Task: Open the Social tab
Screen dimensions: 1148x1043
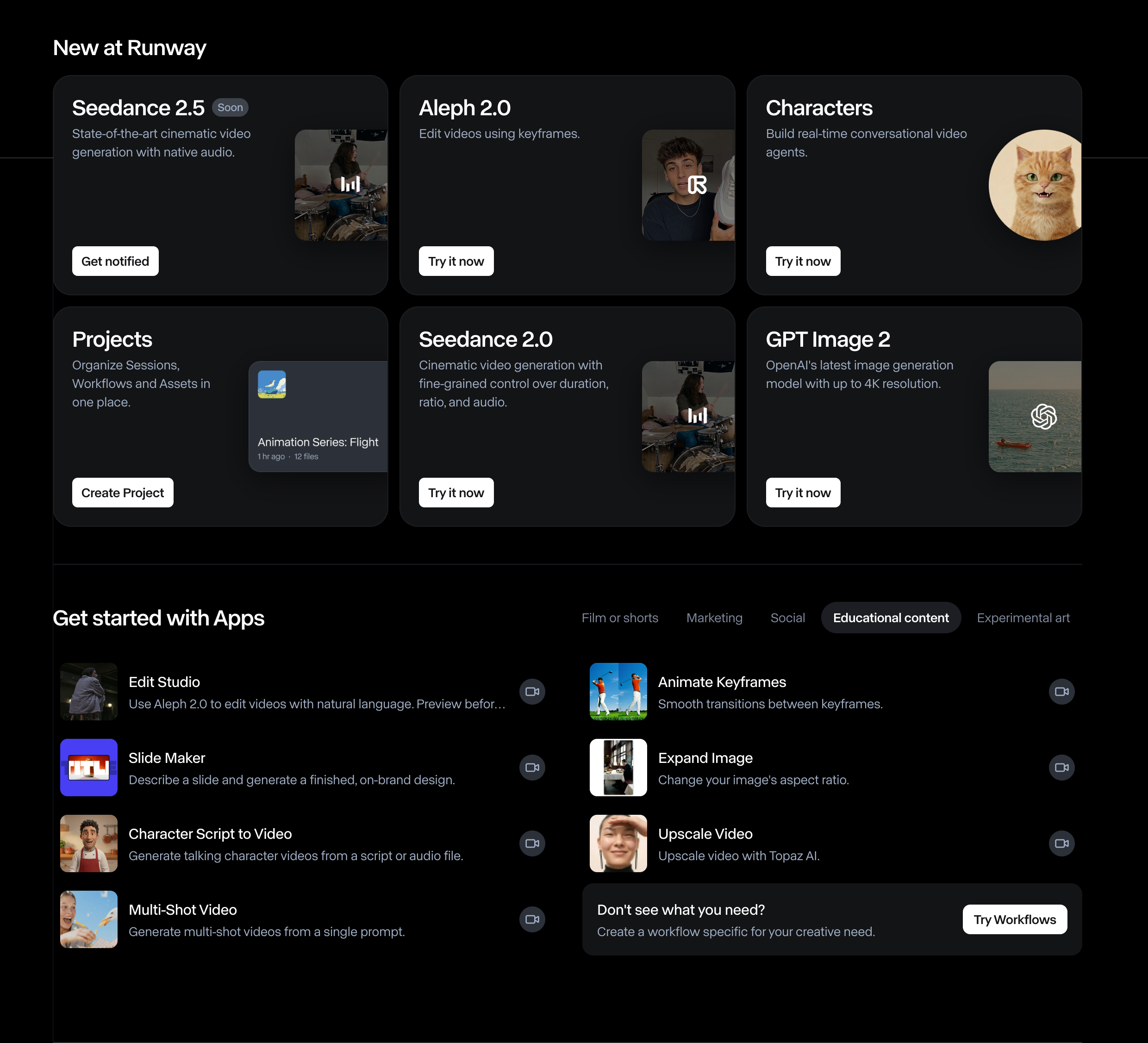Action: (787, 618)
